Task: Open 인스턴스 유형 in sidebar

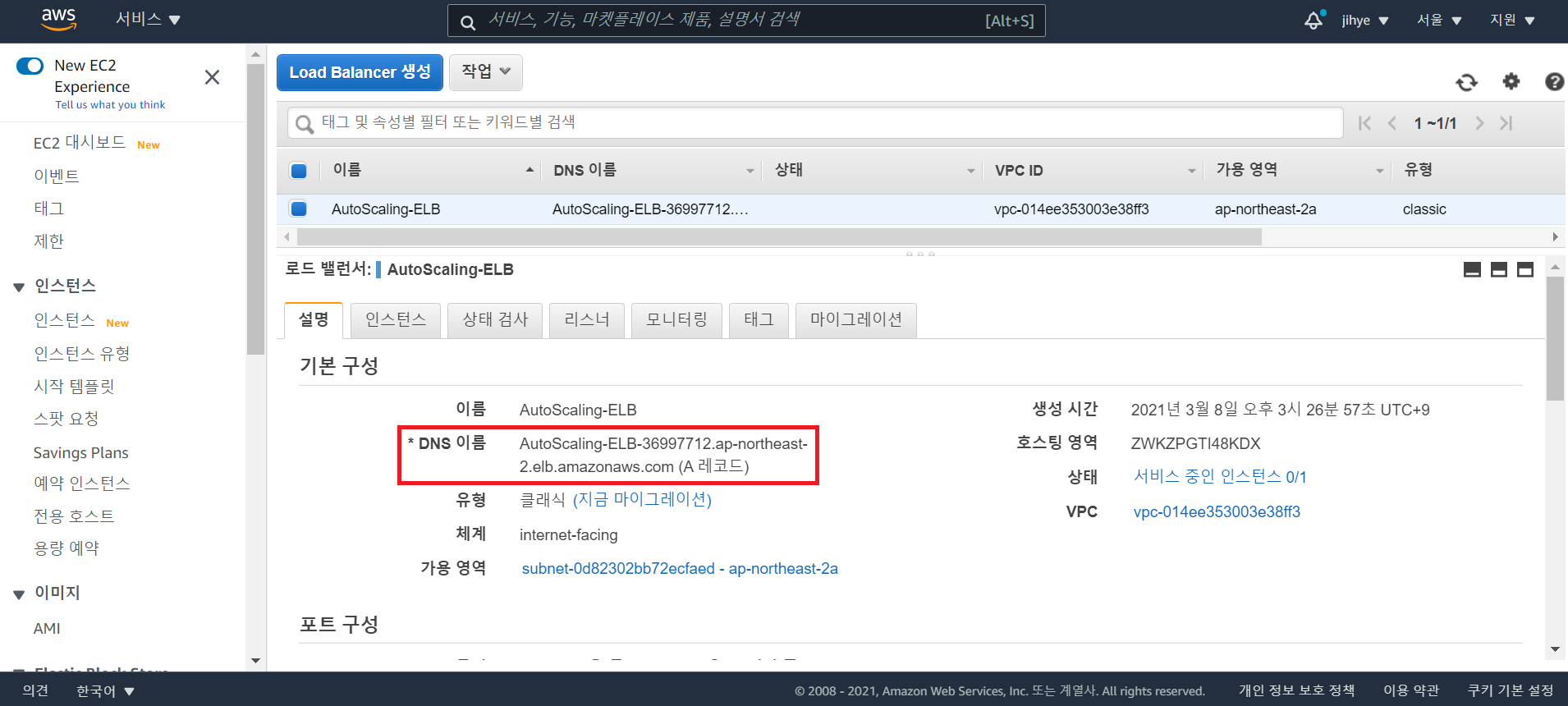Action: pos(82,354)
